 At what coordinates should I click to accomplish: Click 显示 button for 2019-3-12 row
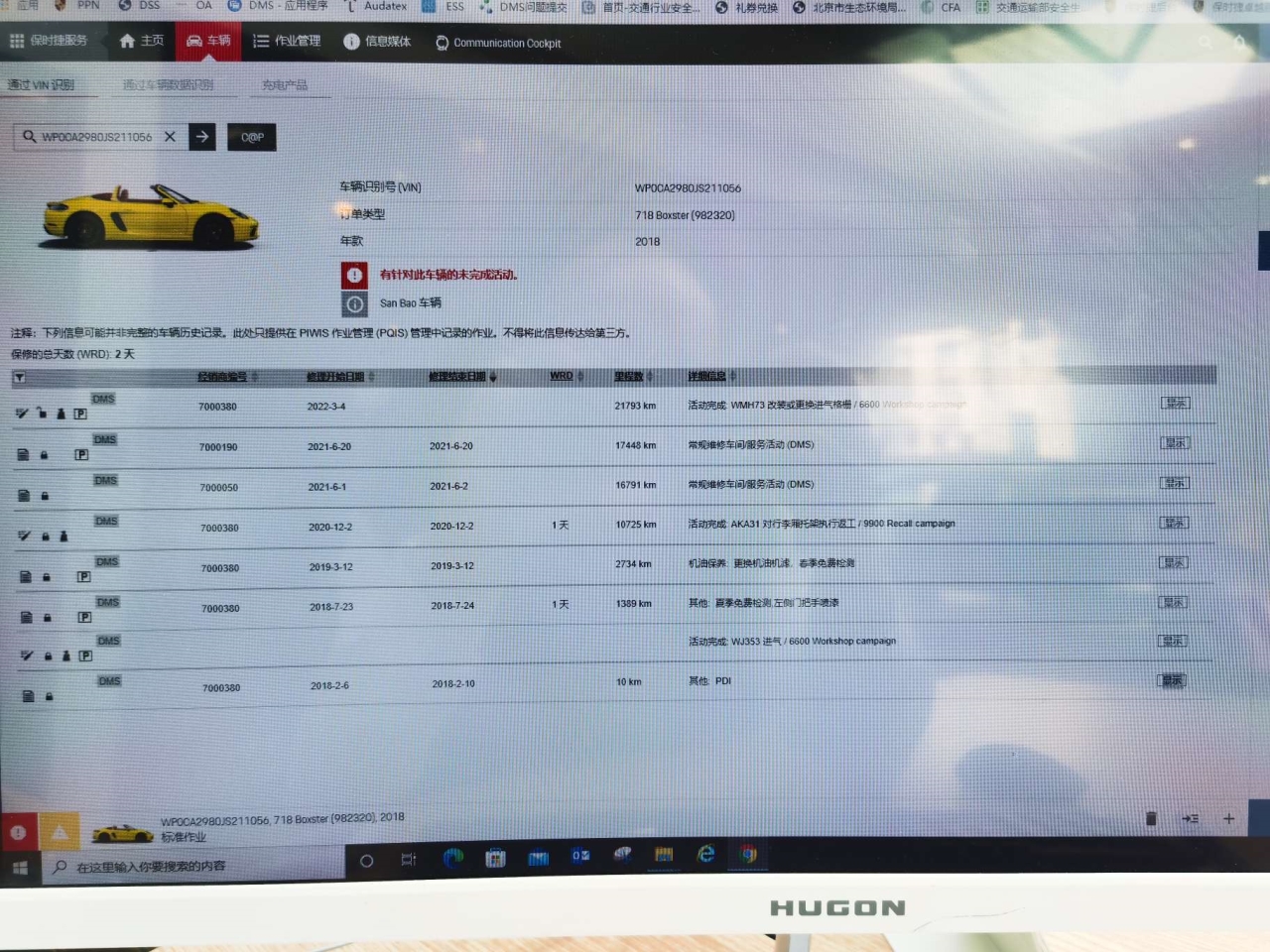(1174, 562)
